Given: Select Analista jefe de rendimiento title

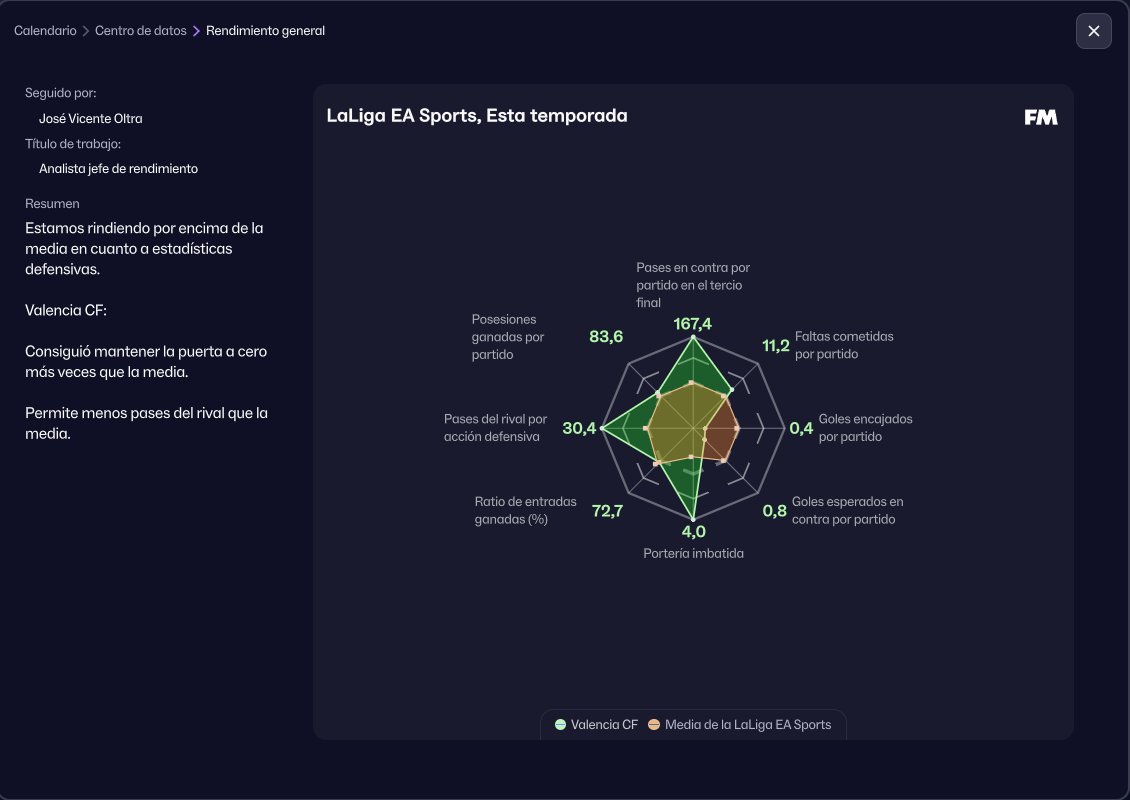Looking at the screenshot, I should point(118,169).
